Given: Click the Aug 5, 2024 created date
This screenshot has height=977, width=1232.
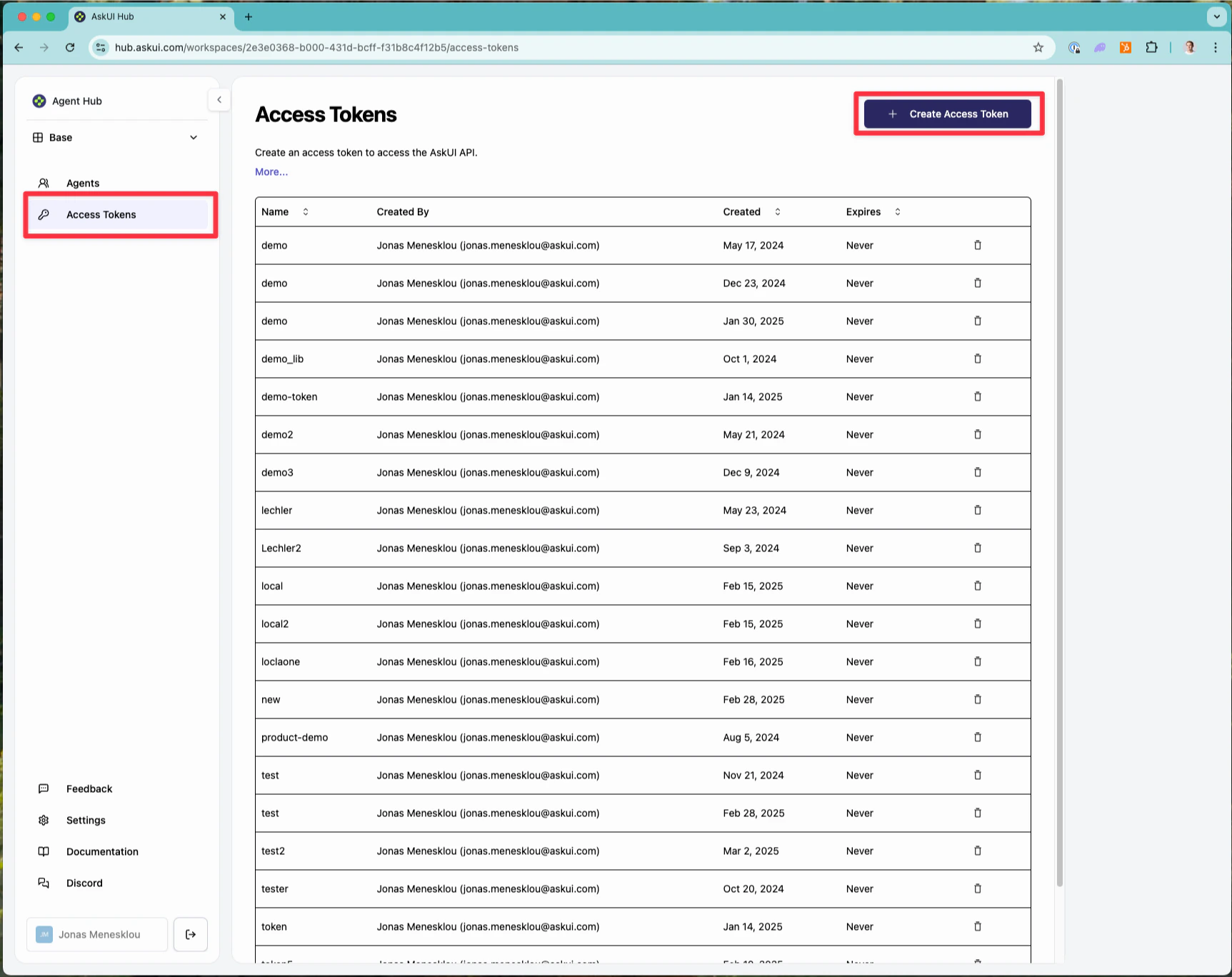Looking at the screenshot, I should (751, 737).
